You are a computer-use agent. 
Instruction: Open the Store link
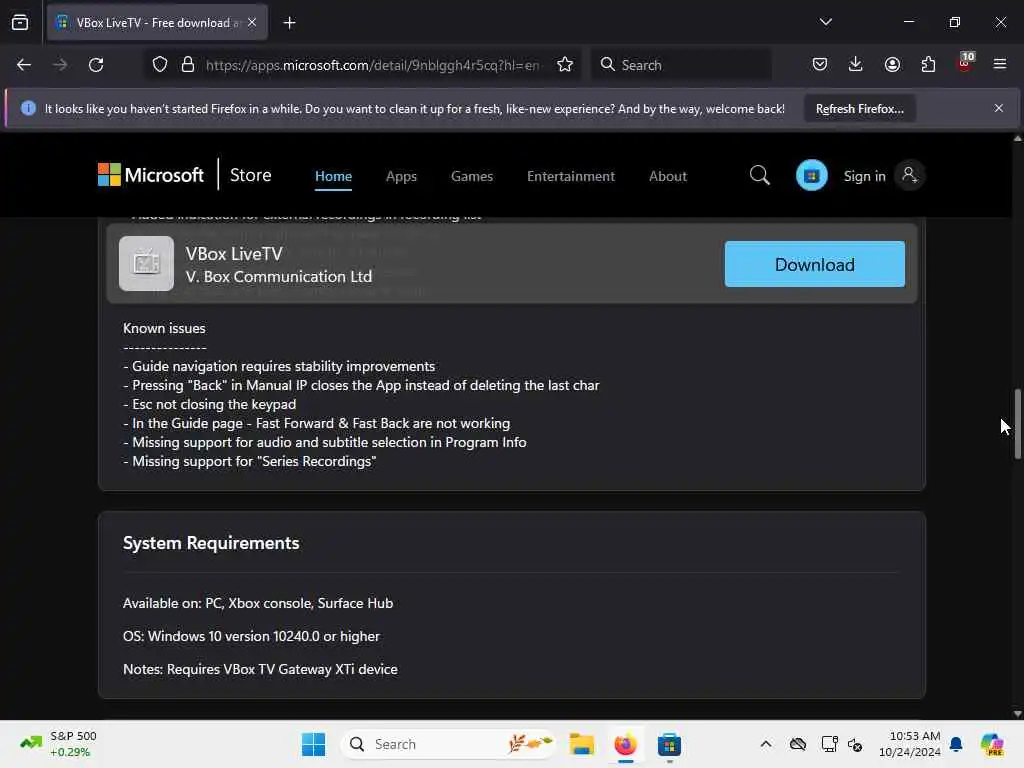point(250,175)
